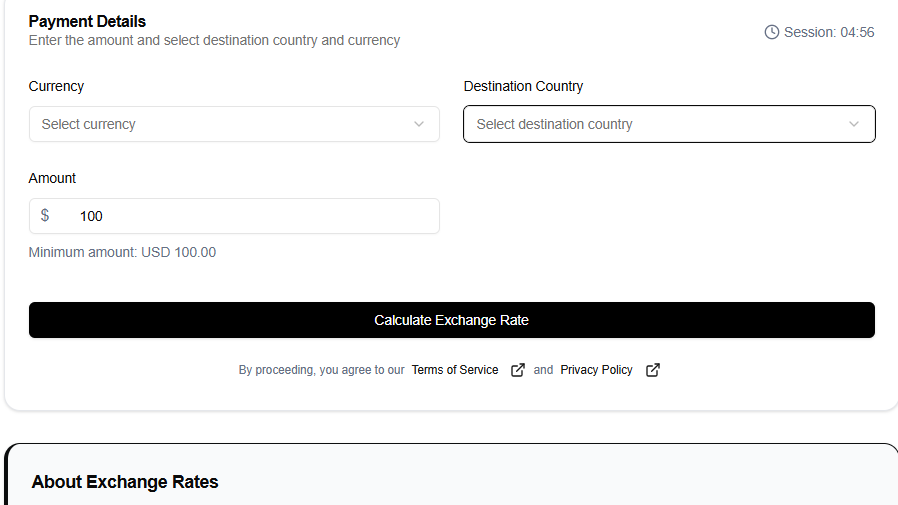The height and width of the screenshot is (505, 898).
Task: Expand the Destination Country chevron arrow
Action: click(854, 124)
